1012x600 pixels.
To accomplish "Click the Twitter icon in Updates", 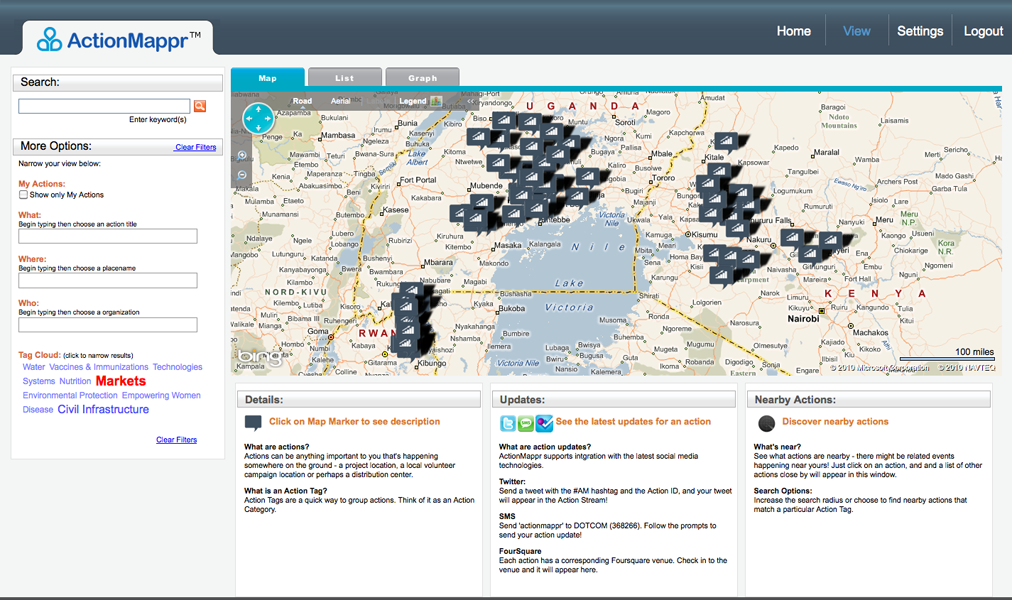I will [508, 423].
